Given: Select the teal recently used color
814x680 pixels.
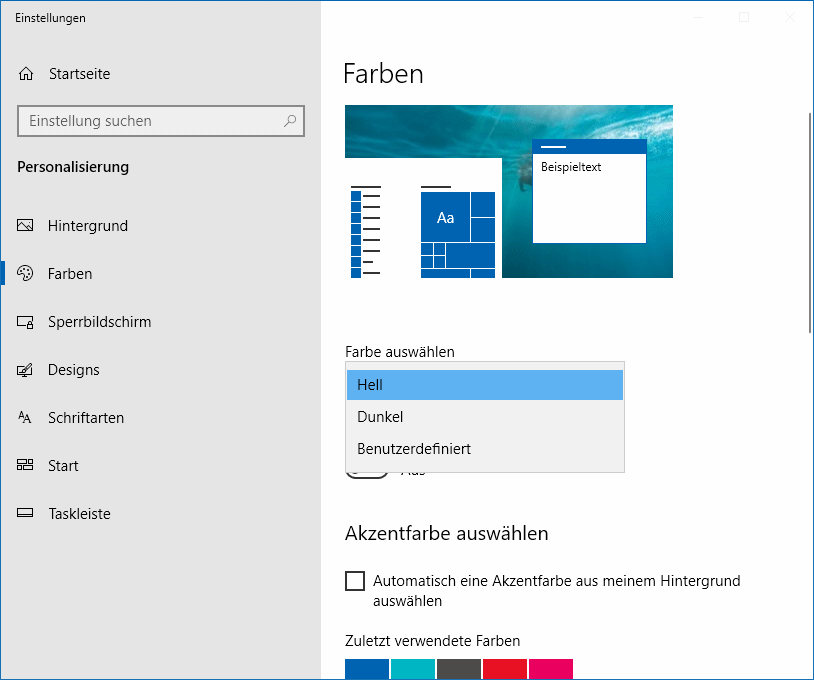Looking at the screenshot, I should [413, 669].
